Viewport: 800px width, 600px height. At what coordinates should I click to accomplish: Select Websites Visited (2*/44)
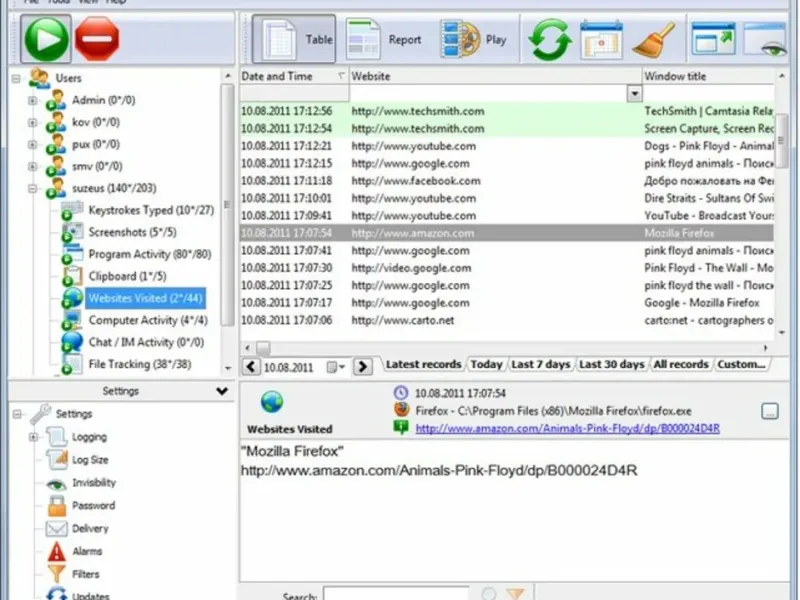click(x=145, y=298)
